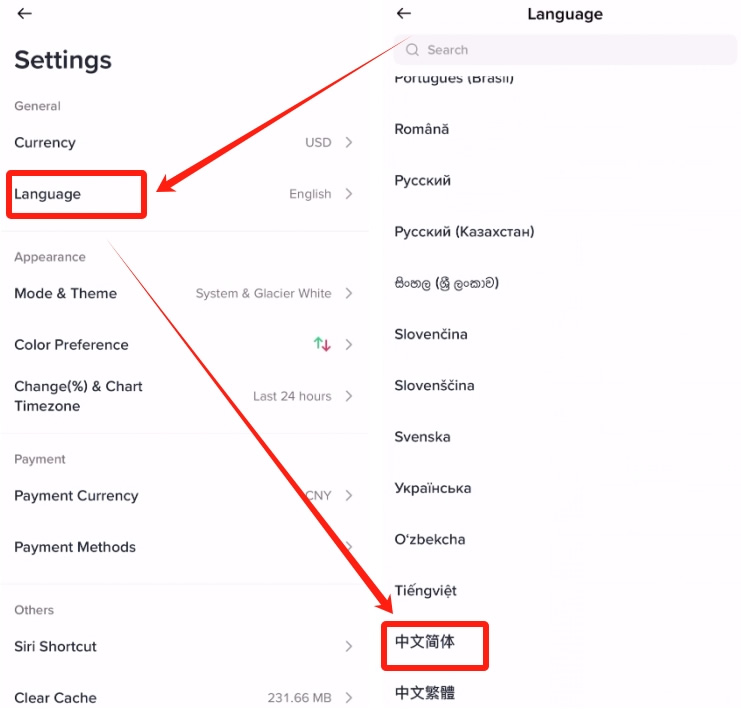Select Русский language option
741x715 pixels.
423,181
